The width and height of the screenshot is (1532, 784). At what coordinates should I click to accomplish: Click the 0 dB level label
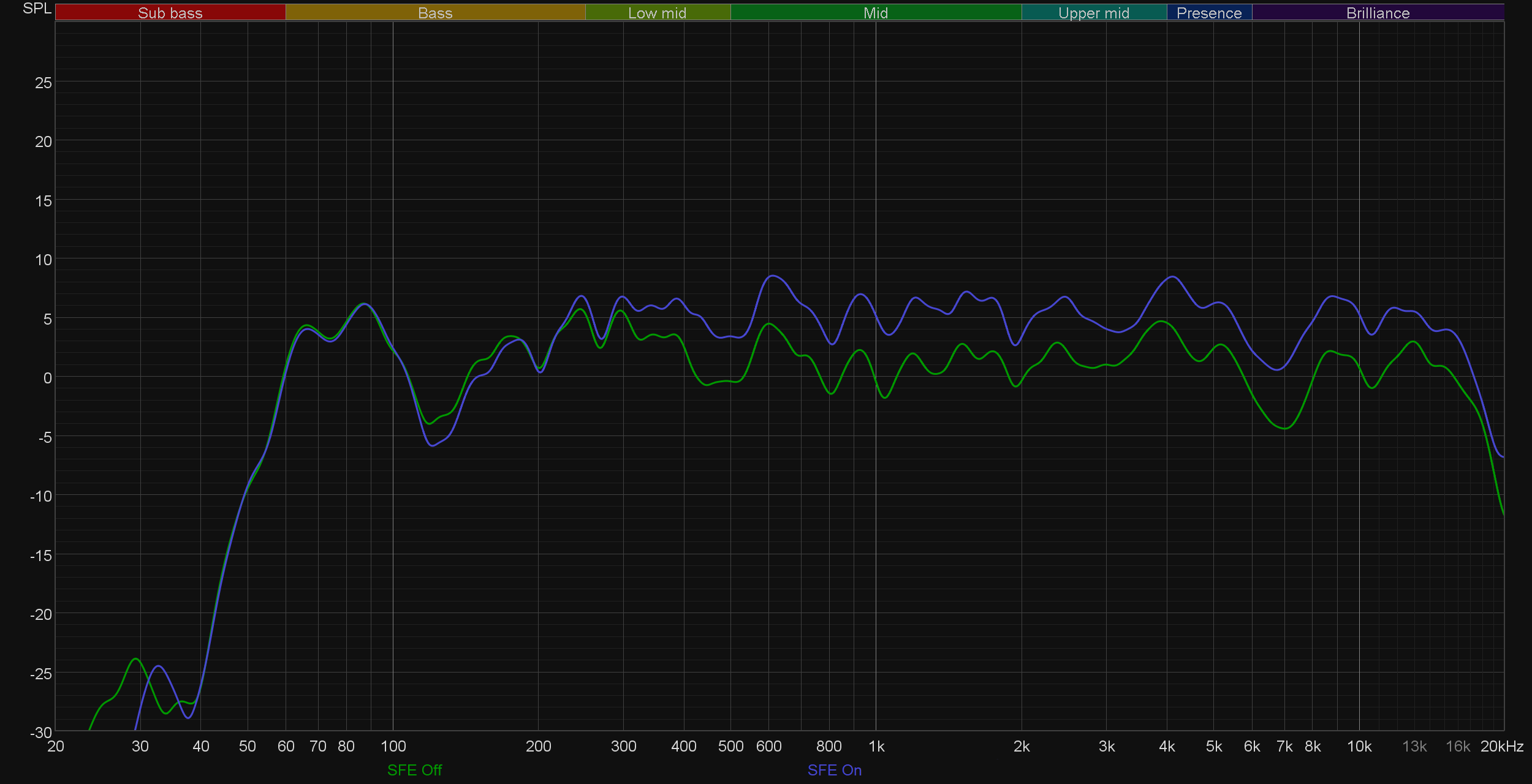click(47, 378)
